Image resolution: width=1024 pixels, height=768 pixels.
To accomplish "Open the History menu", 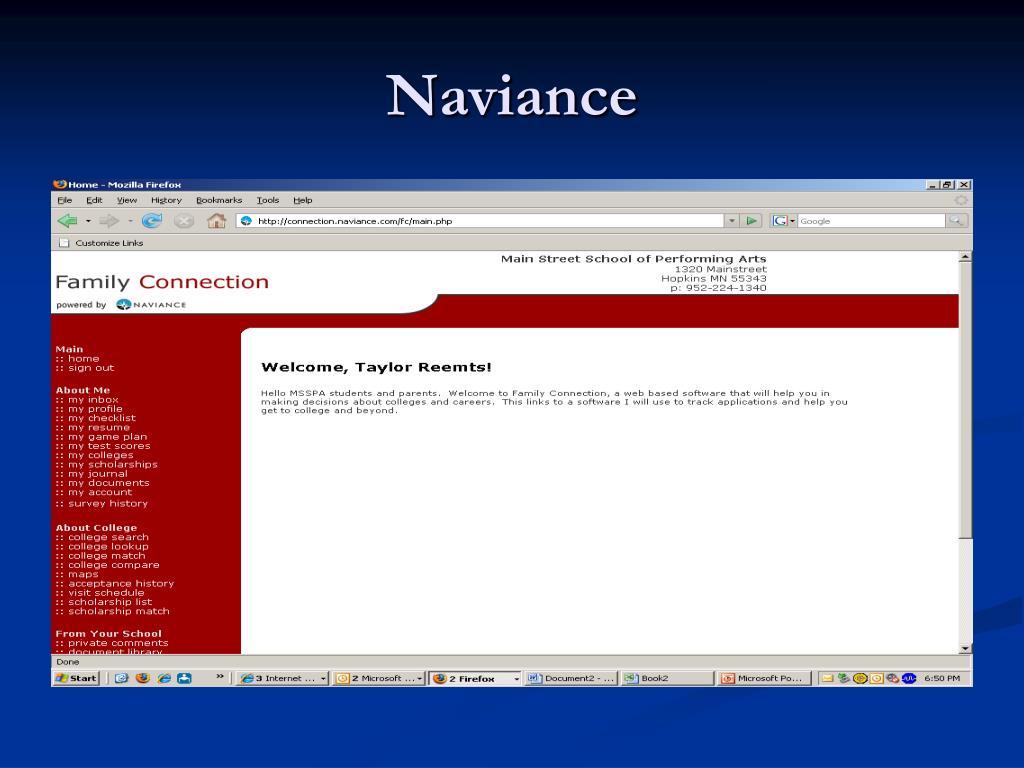I will [x=166, y=200].
